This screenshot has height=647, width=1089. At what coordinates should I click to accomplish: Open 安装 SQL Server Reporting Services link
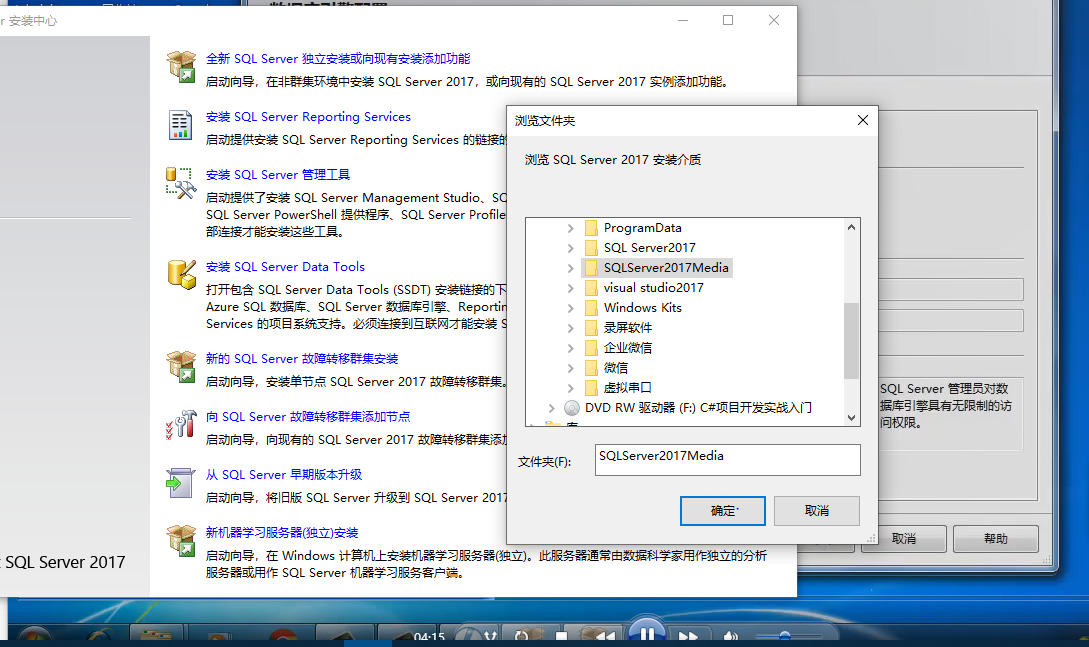click(x=308, y=117)
